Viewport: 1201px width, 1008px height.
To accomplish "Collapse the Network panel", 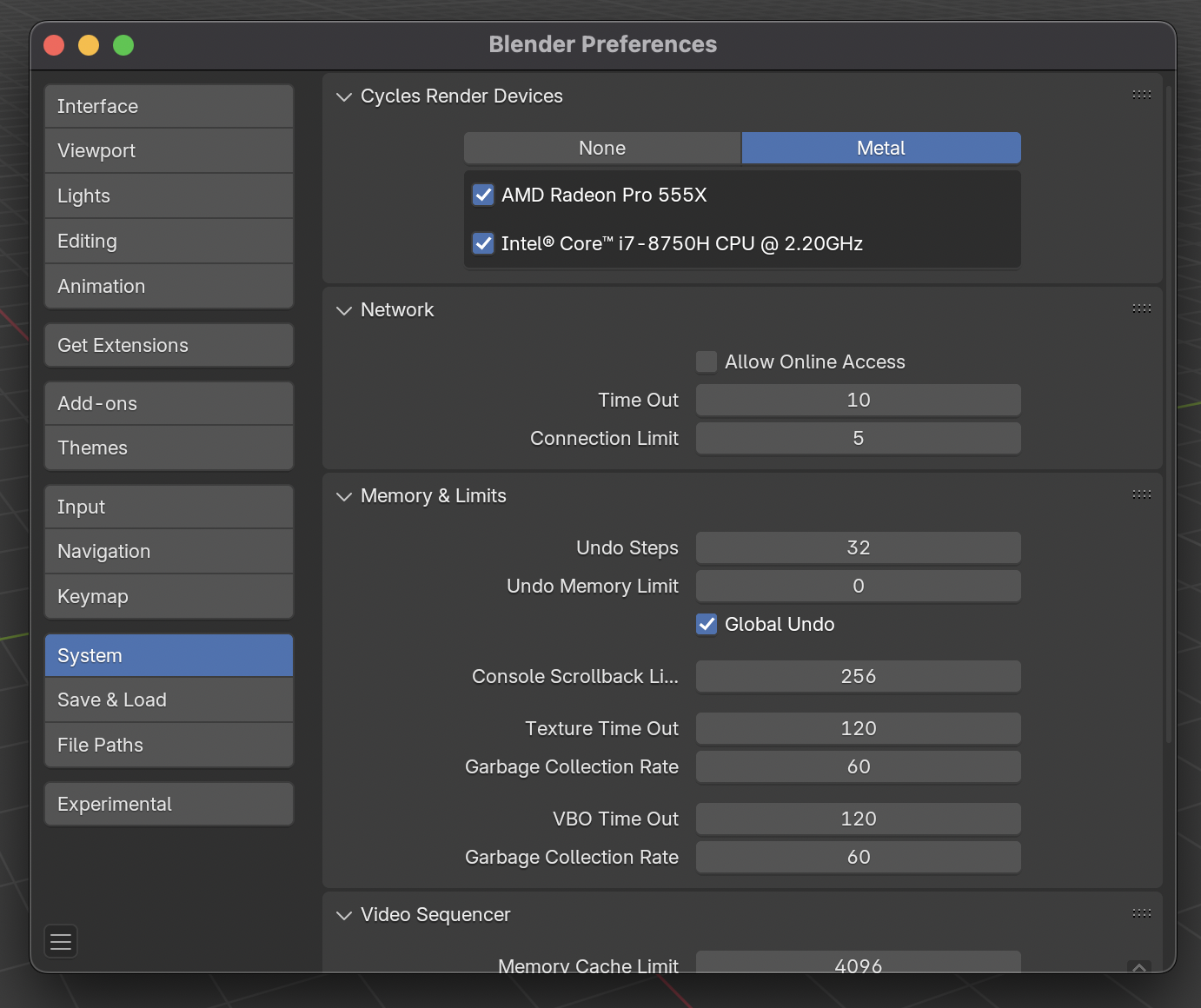I will (x=344, y=310).
